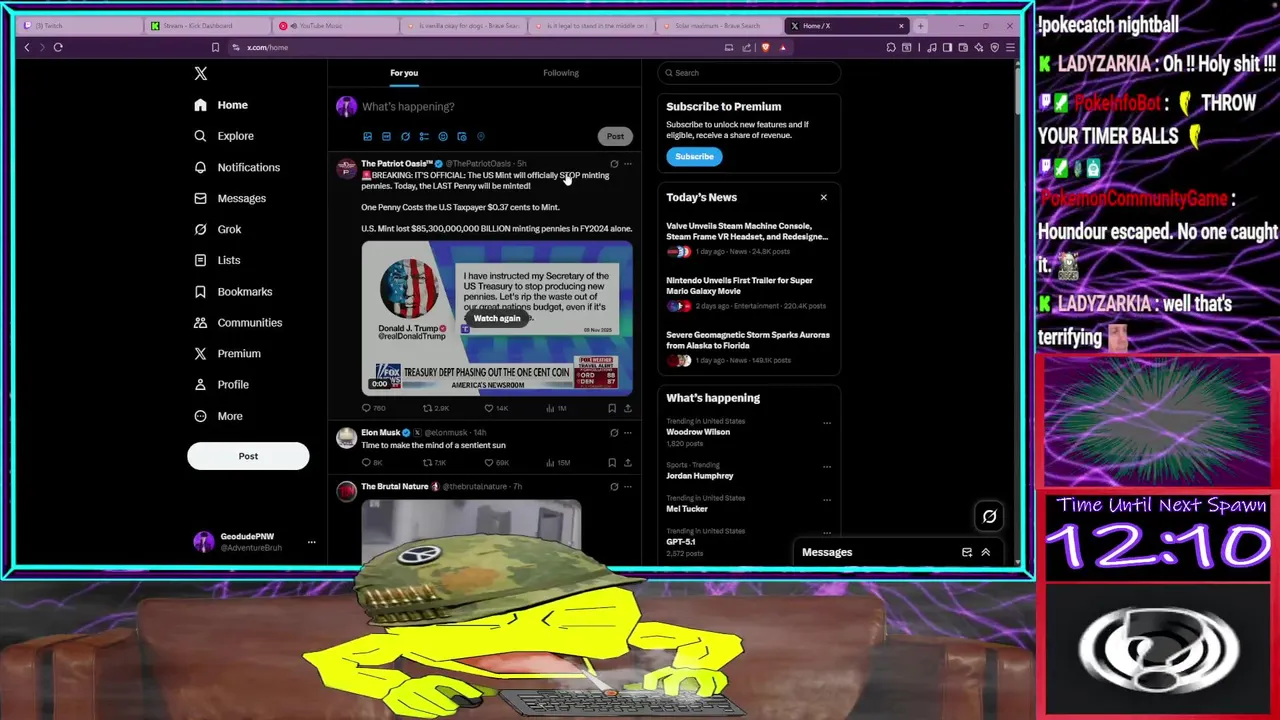Expand the Messages drawer chevron

point(985,552)
